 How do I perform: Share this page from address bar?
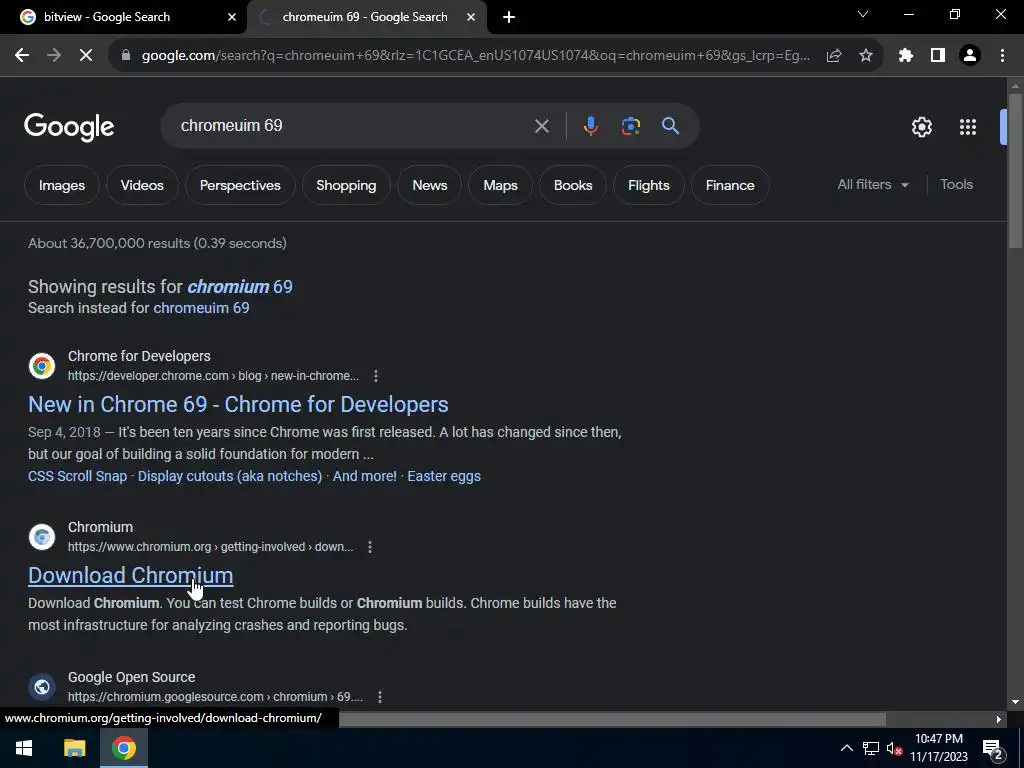click(834, 56)
